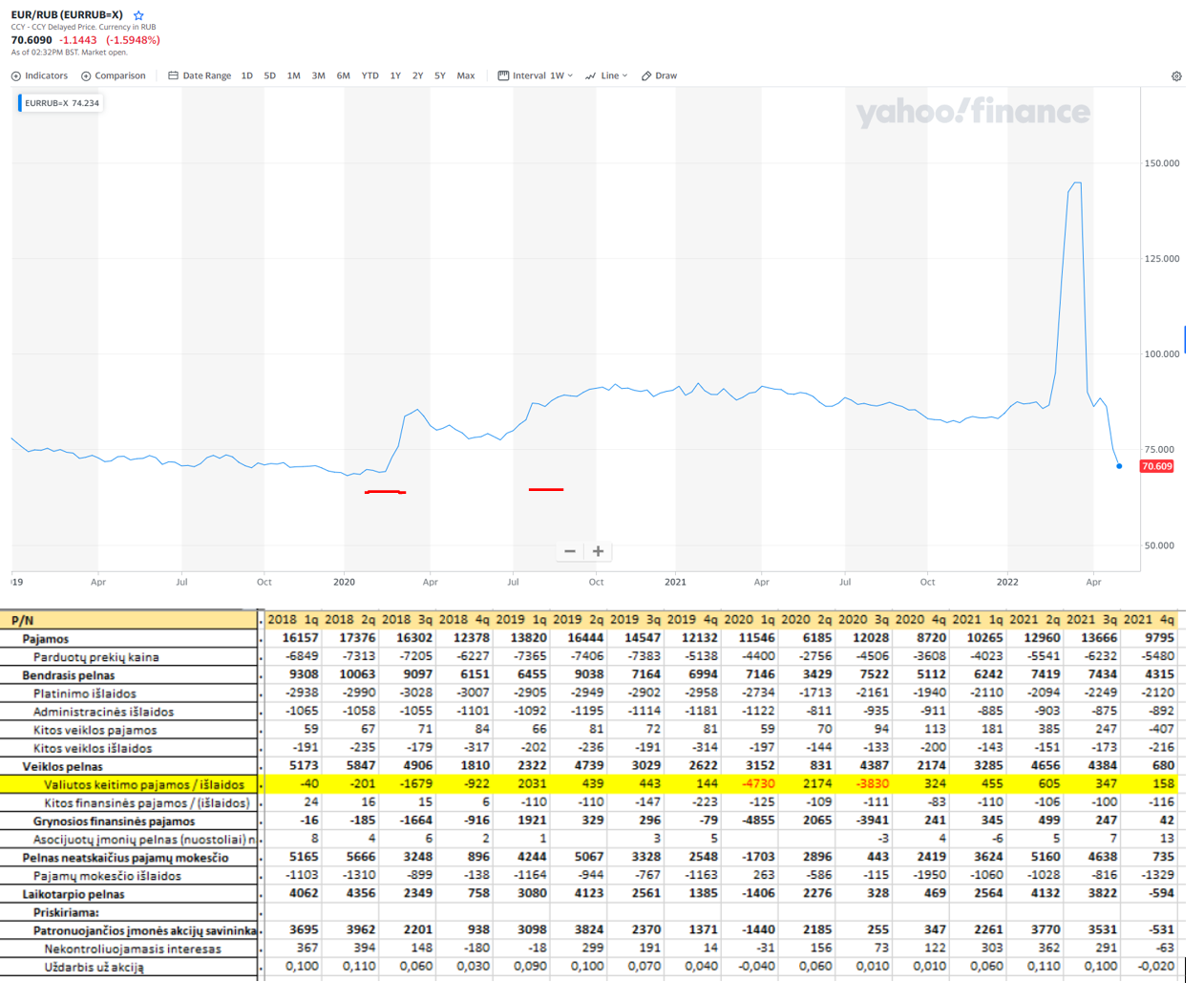Click the 'Administracinės išlaidos' row label
The width and height of the screenshot is (1204, 1003).
pyautogui.click(x=104, y=712)
